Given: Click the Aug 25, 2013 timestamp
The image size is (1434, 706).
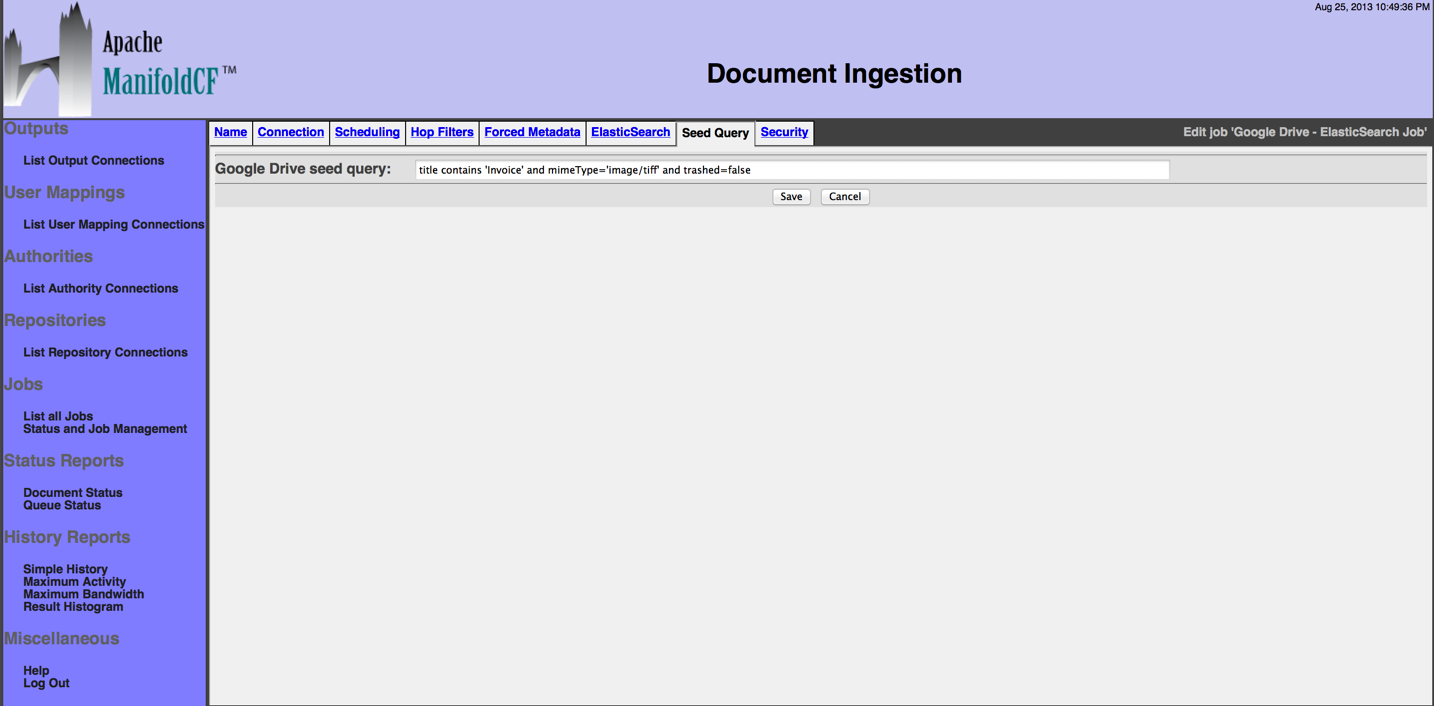Looking at the screenshot, I should (x=1372, y=7).
